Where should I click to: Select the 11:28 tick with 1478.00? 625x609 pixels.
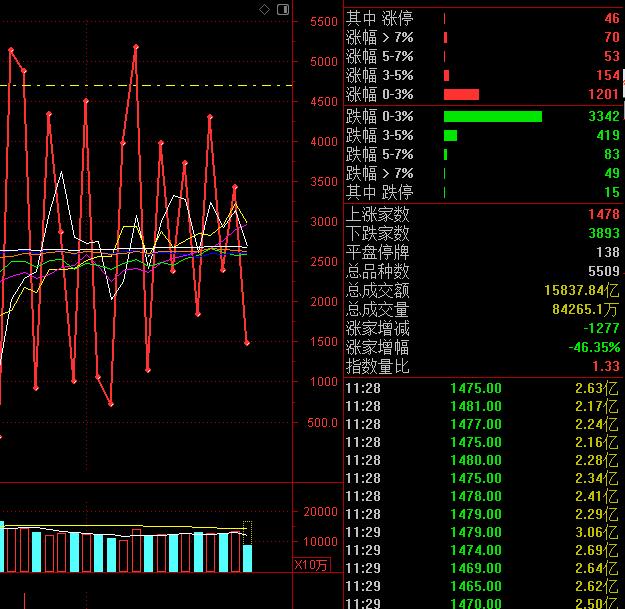point(483,496)
